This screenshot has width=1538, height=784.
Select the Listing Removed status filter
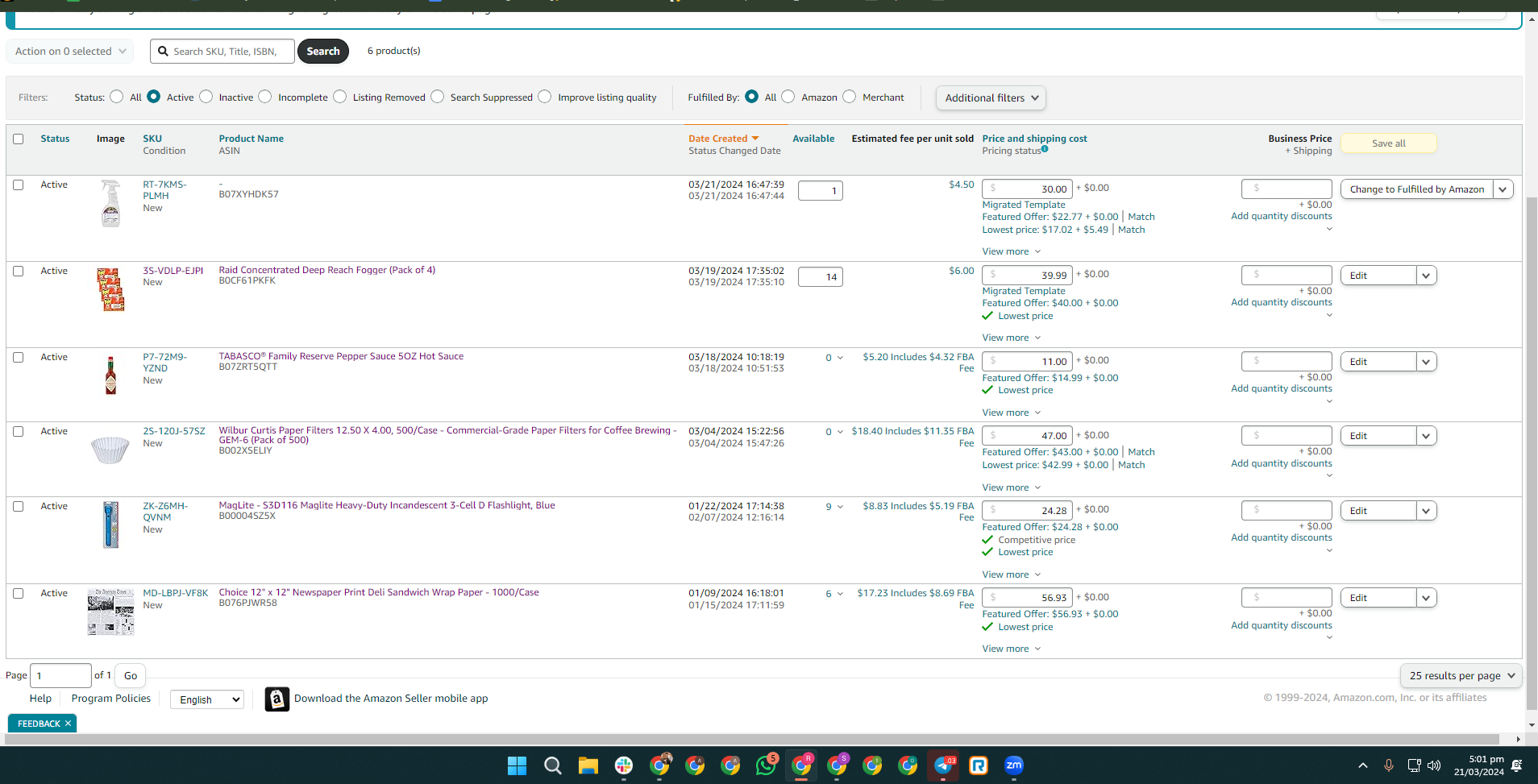tap(340, 97)
